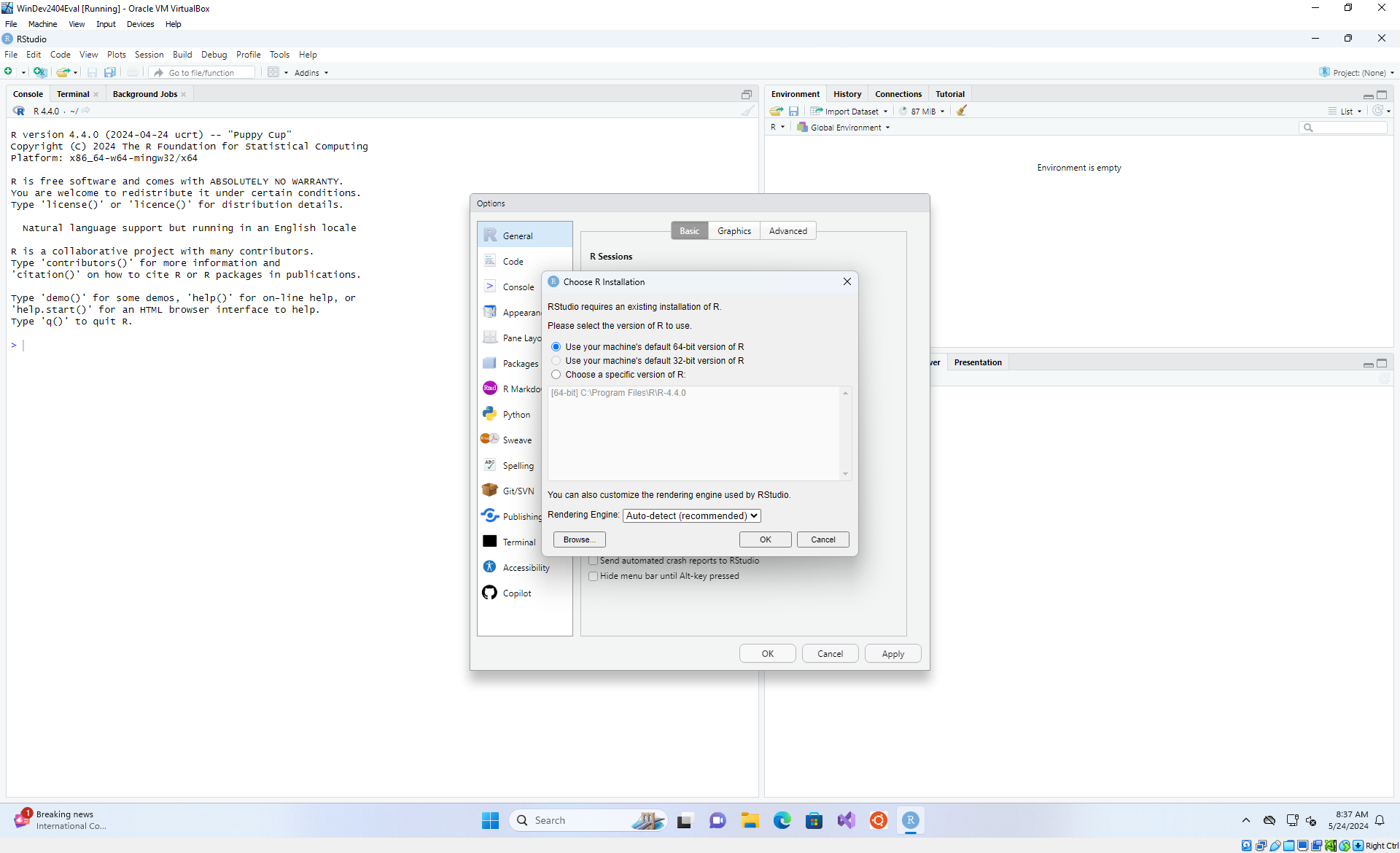This screenshot has width=1400, height=853.
Task: Open the Tools menu in RStudio
Action: click(x=279, y=55)
